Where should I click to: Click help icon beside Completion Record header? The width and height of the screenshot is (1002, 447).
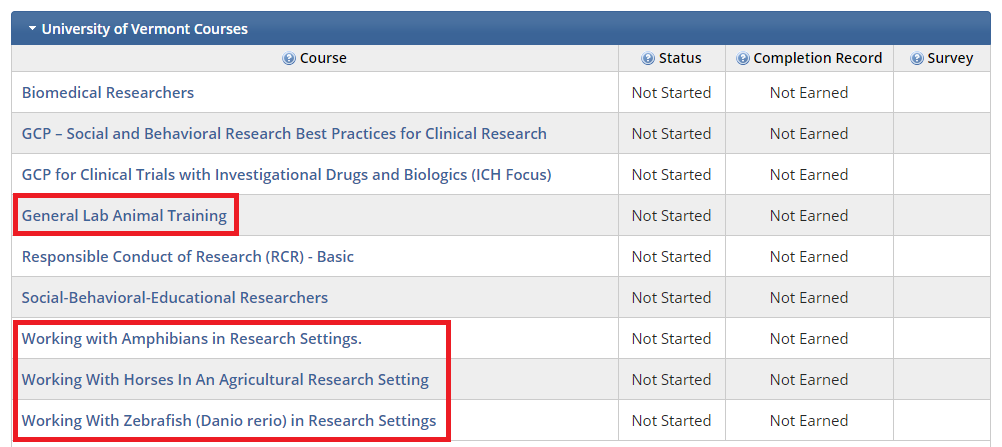click(x=743, y=59)
